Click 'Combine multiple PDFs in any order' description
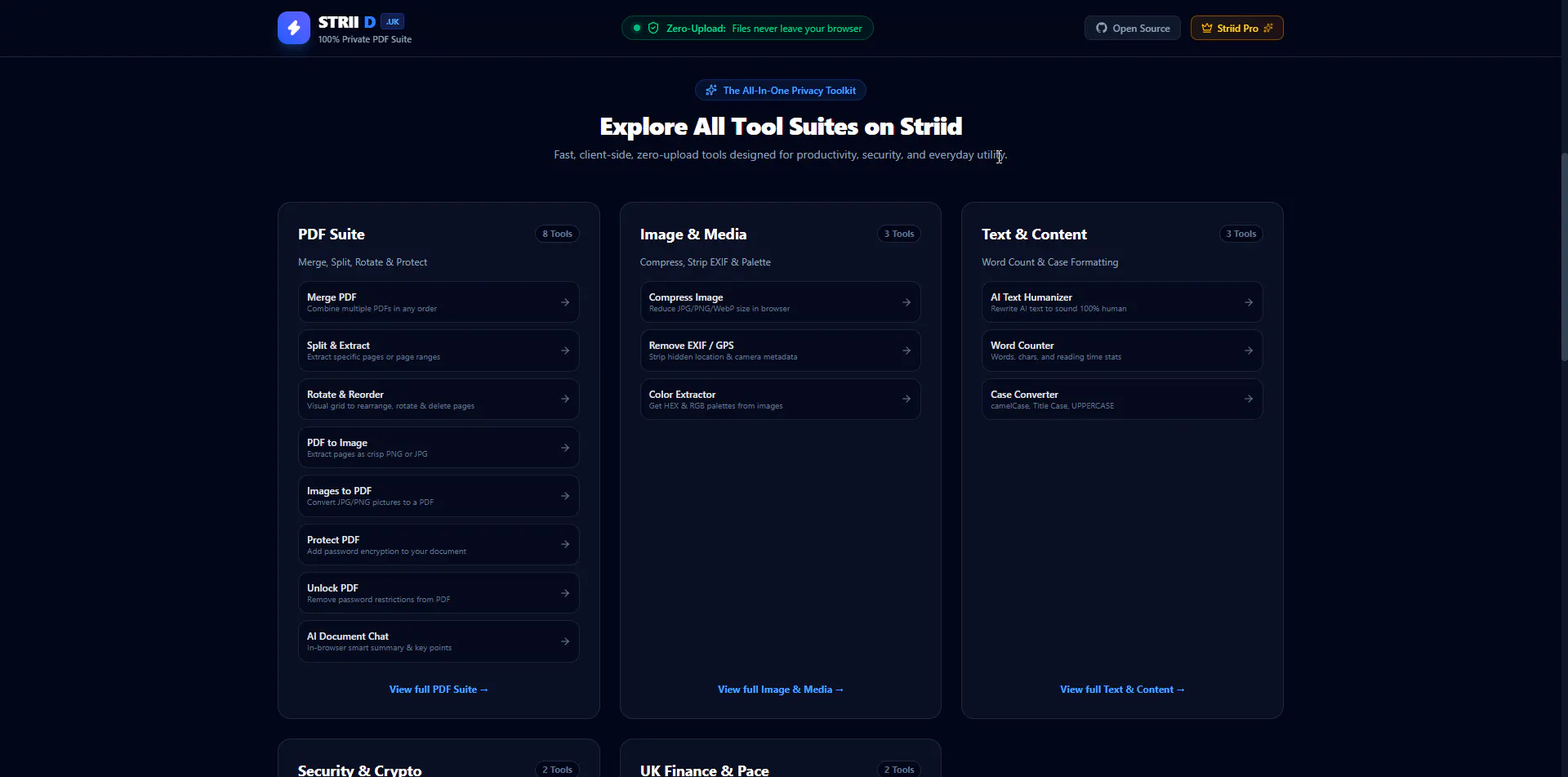Screen dimensions: 1568x777 (372, 309)
